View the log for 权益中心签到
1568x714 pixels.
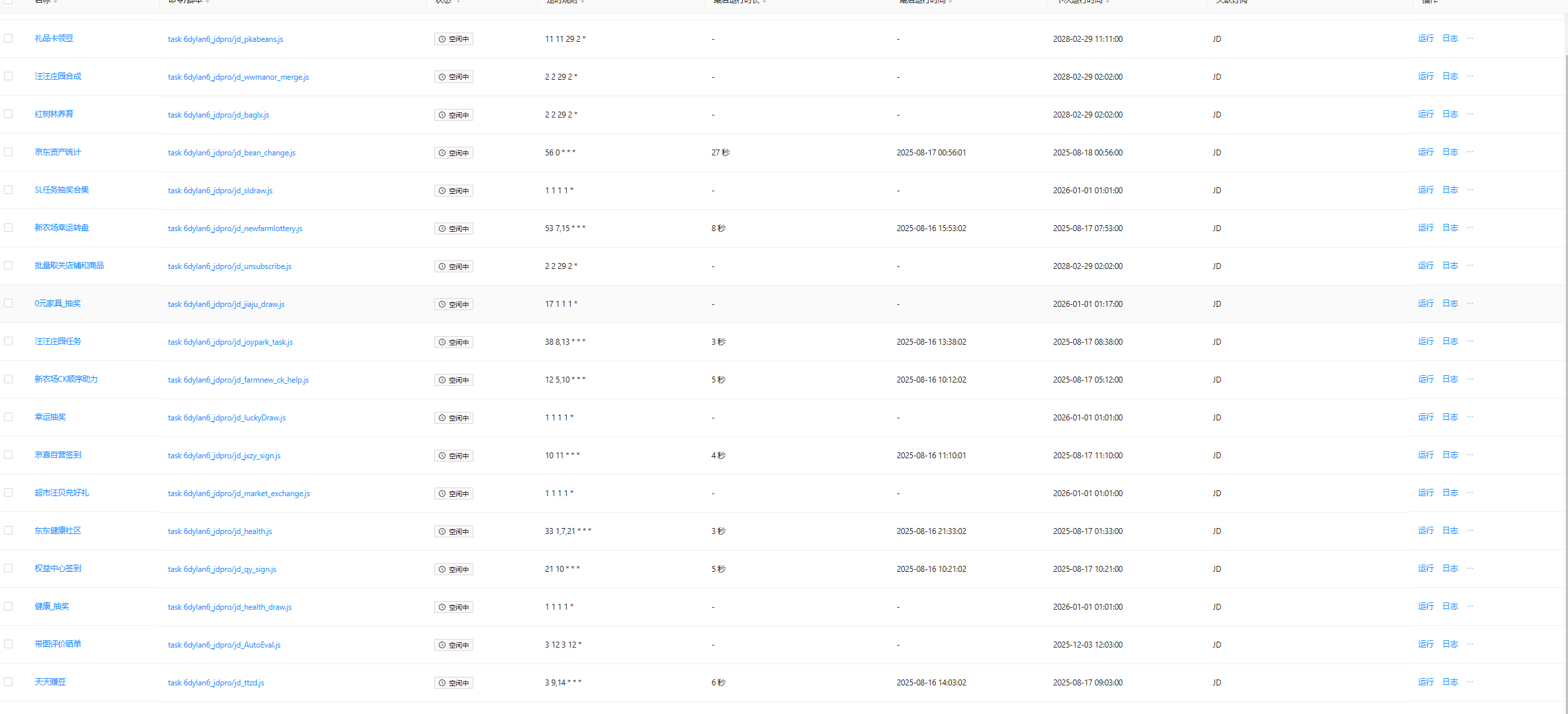pyautogui.click(x=1450, y=569)
